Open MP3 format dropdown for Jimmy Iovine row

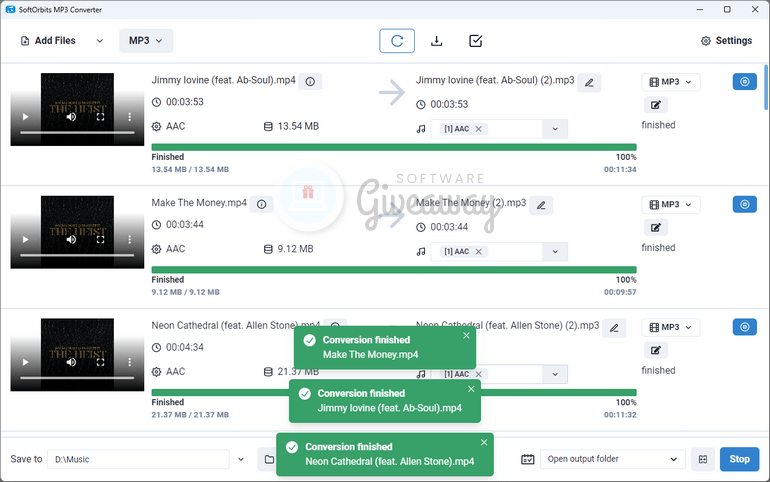pos(671,82)
